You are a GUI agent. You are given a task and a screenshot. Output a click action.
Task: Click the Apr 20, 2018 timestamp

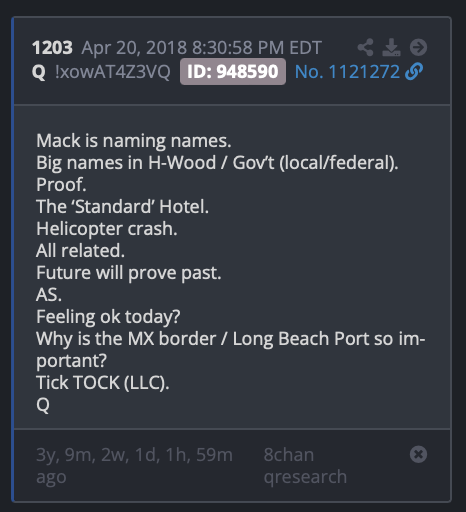point(202,48)
